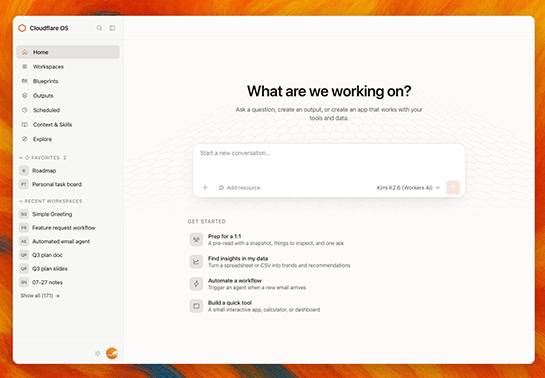Open the user avatar at sidebar bottom

(112, 353)
